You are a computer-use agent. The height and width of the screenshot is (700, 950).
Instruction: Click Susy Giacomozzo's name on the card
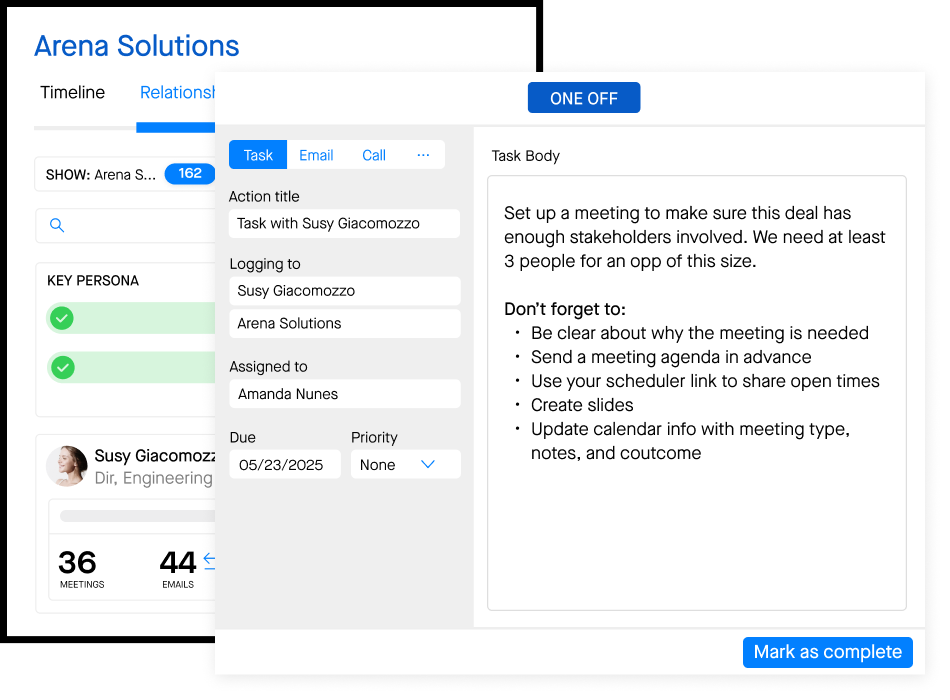(x=154, y=456)
